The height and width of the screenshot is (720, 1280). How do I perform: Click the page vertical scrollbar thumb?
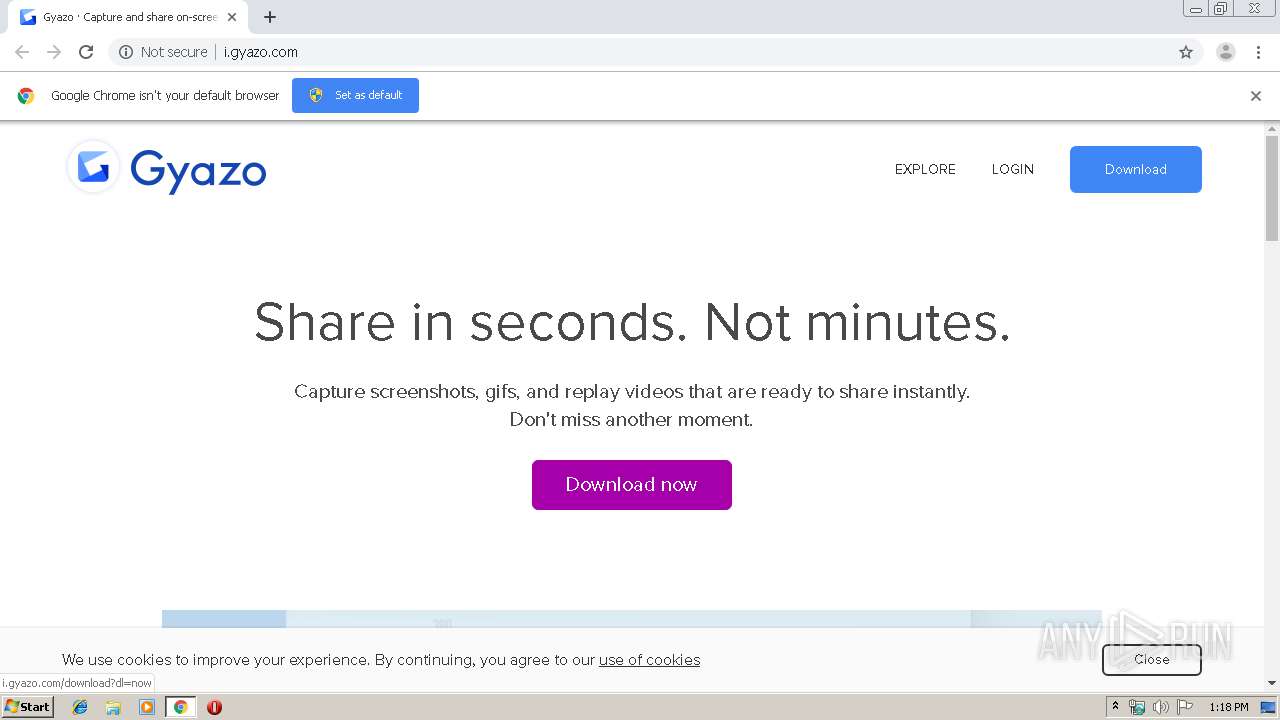1272,188
